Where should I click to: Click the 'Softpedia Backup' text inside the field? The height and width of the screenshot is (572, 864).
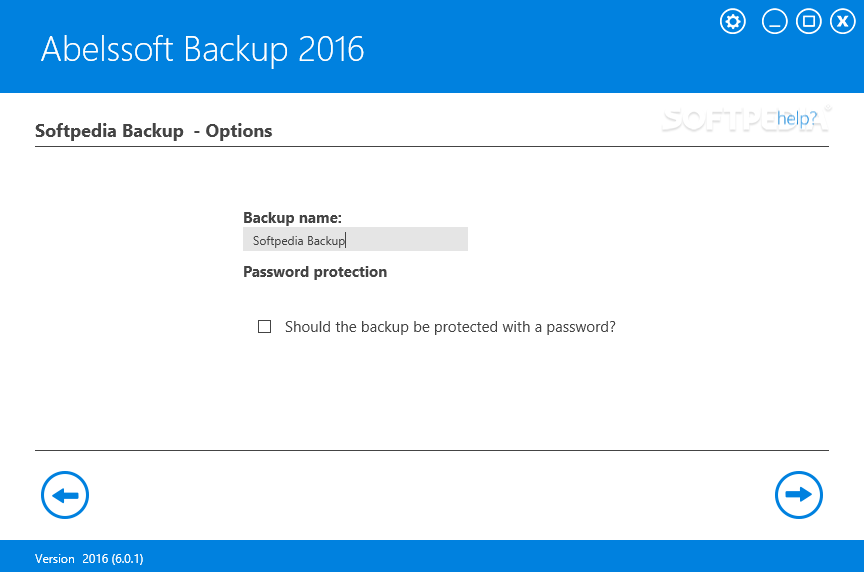[299, 241]
